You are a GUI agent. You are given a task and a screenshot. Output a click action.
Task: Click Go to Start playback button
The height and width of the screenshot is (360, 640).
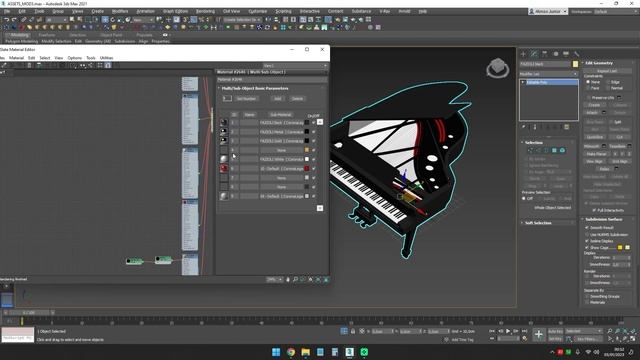(492, 331)
